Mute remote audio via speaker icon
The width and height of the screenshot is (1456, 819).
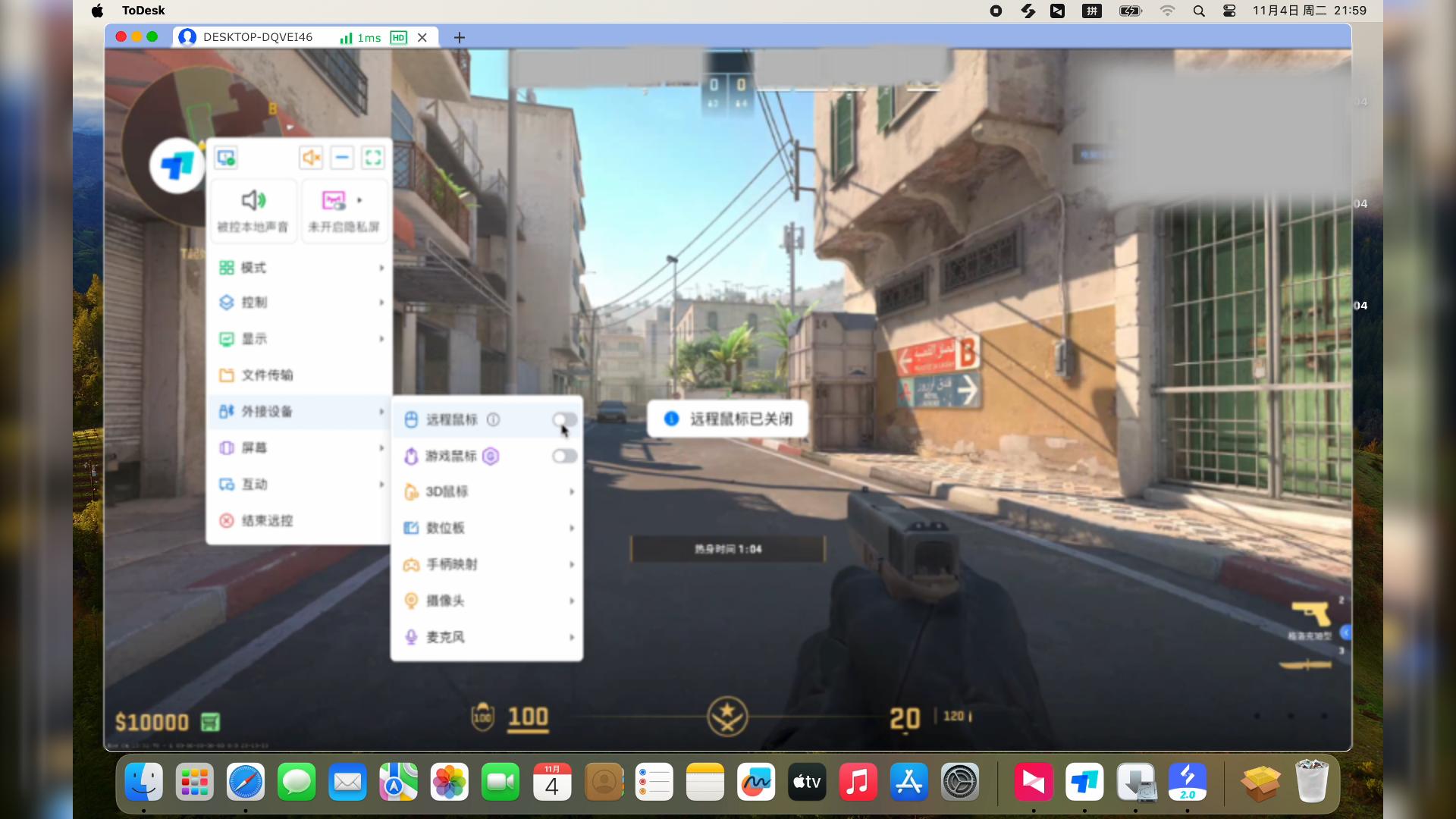tap(310, 157)
